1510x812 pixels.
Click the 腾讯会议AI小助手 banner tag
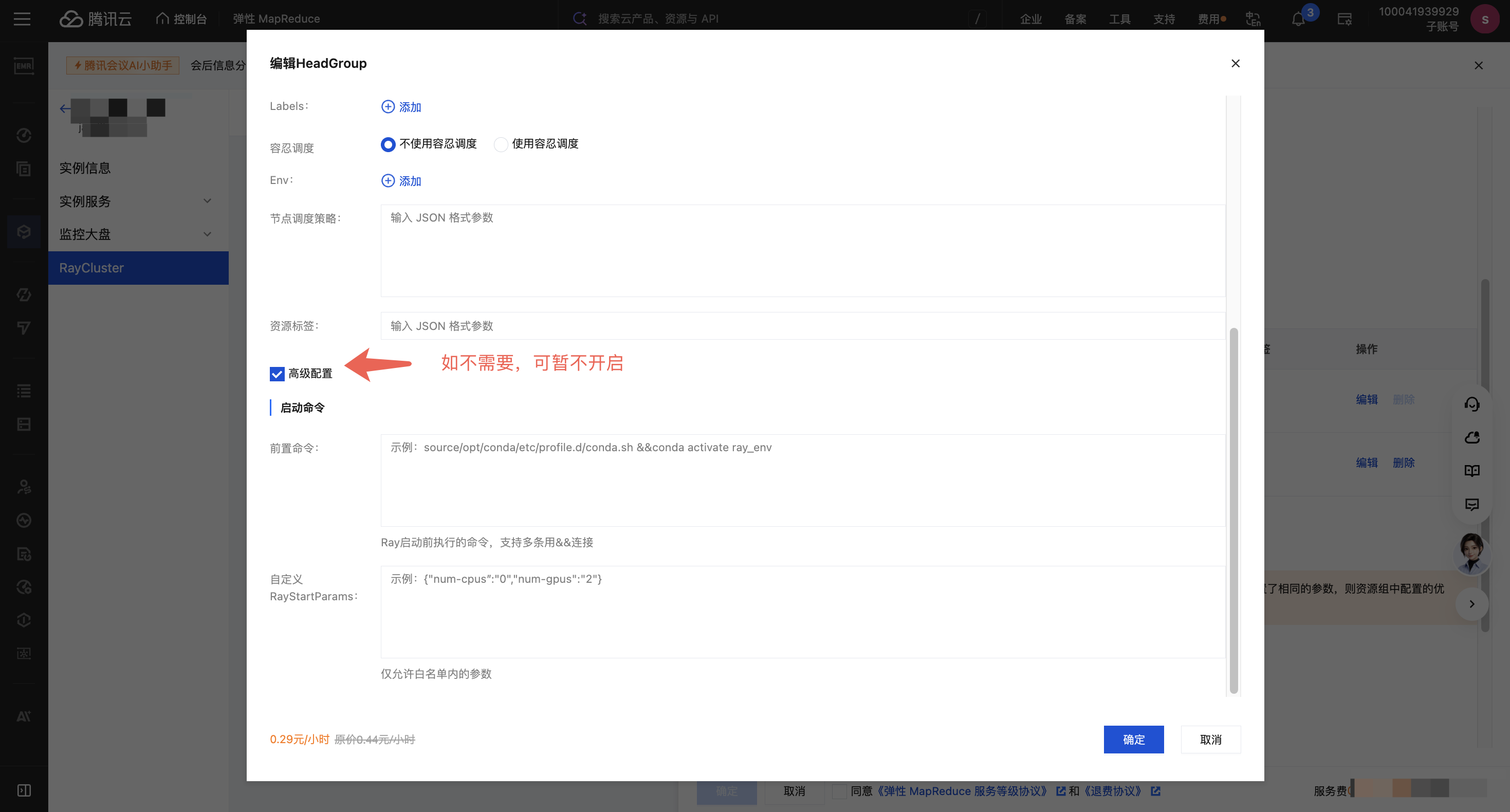122,65
